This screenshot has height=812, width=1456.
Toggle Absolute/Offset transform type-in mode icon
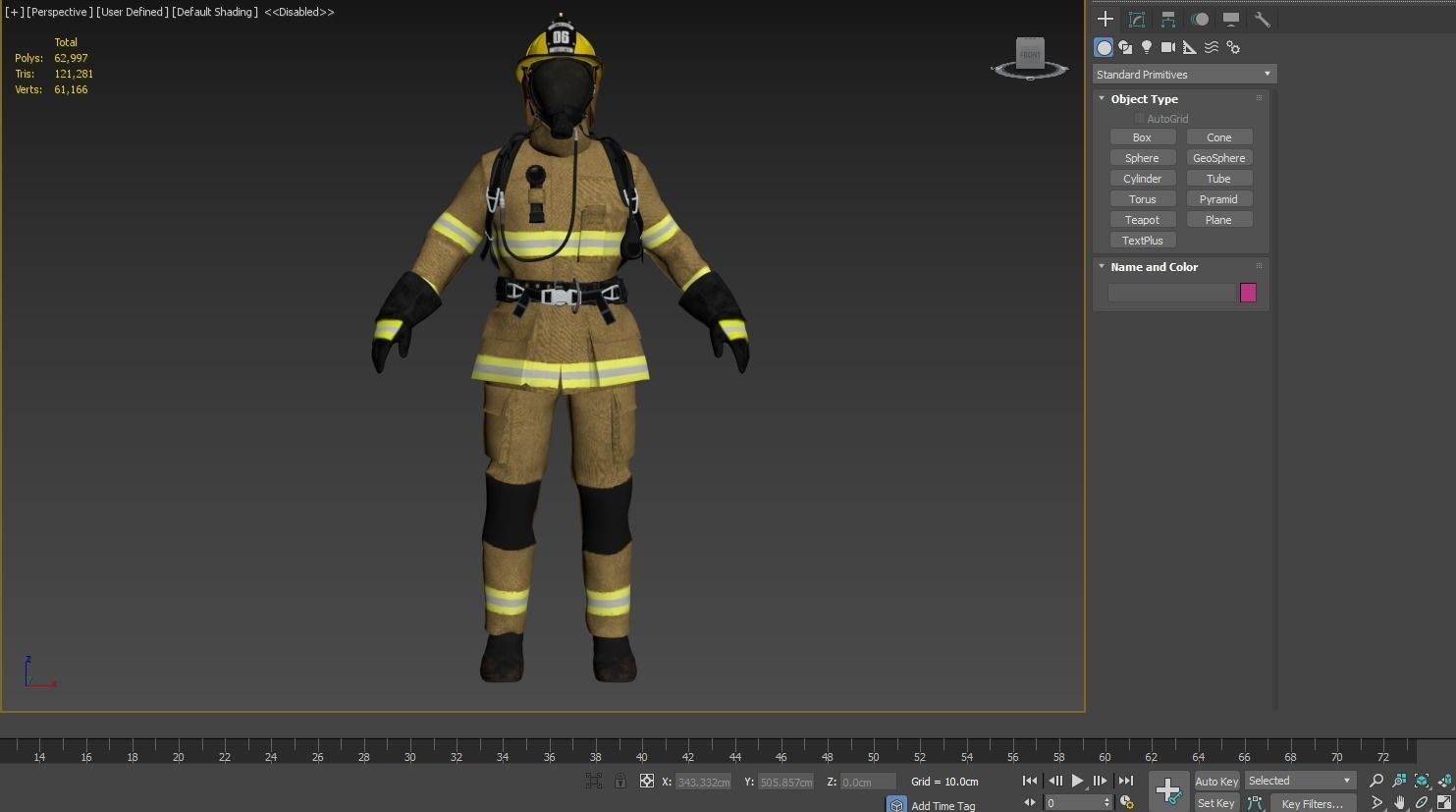[646, 781]
